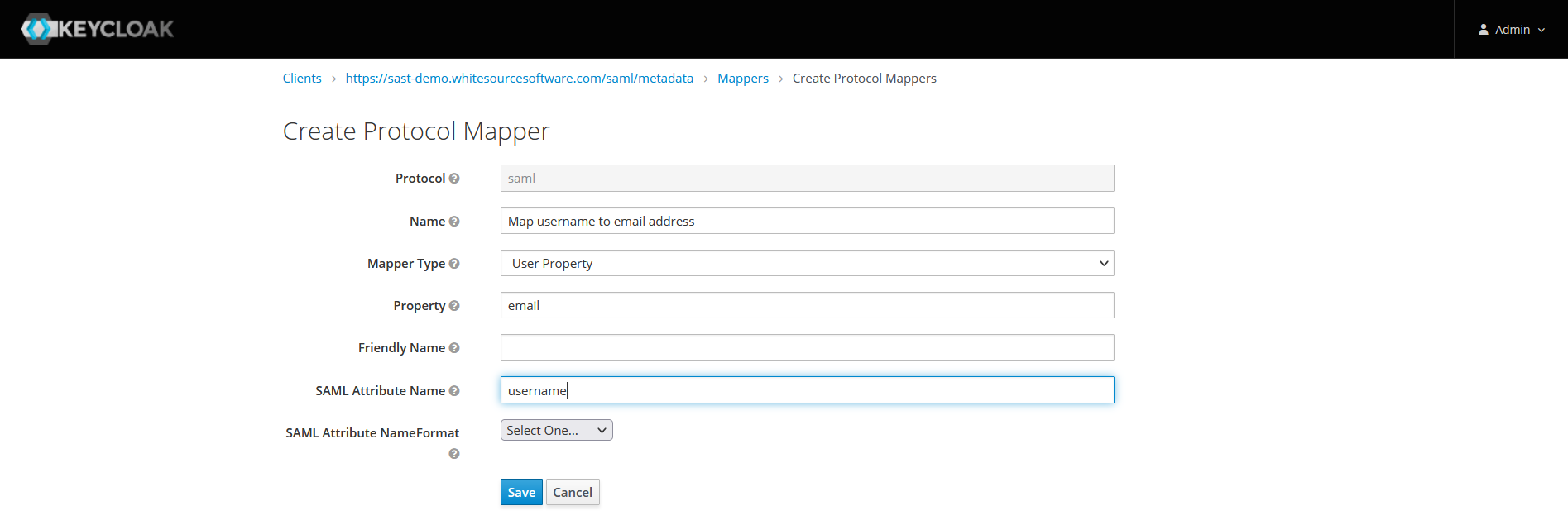Open the Admin user menu
The image size is (1568, 530).
(x=1512, y=30)
